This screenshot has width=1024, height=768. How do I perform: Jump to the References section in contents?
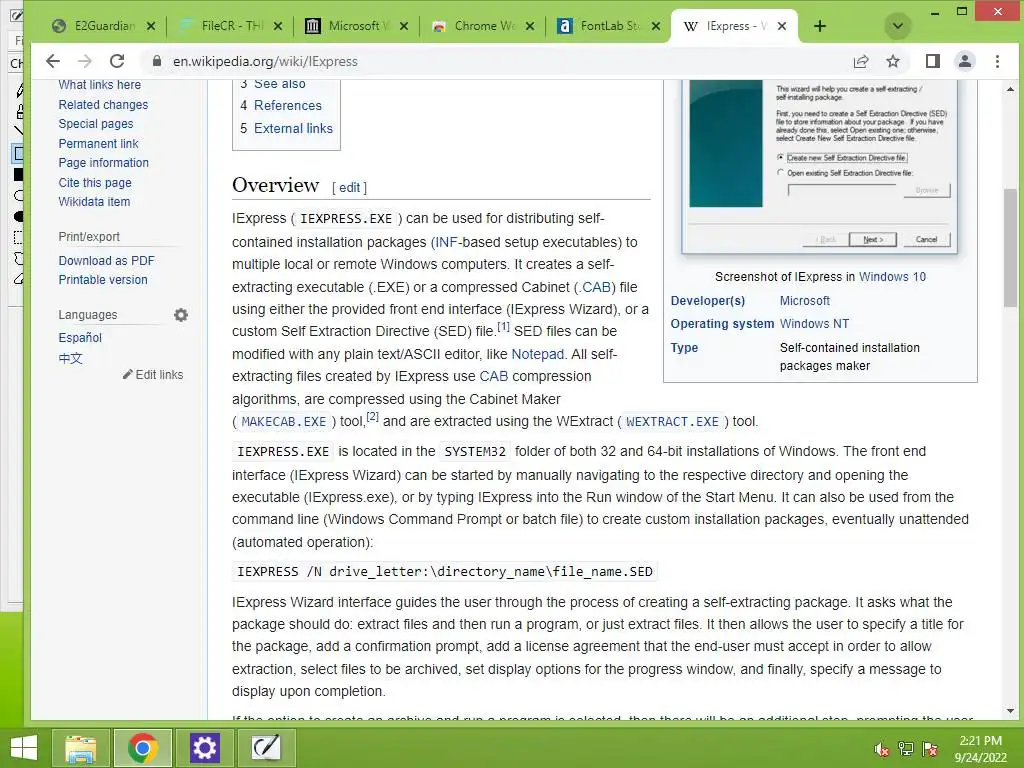288,105
